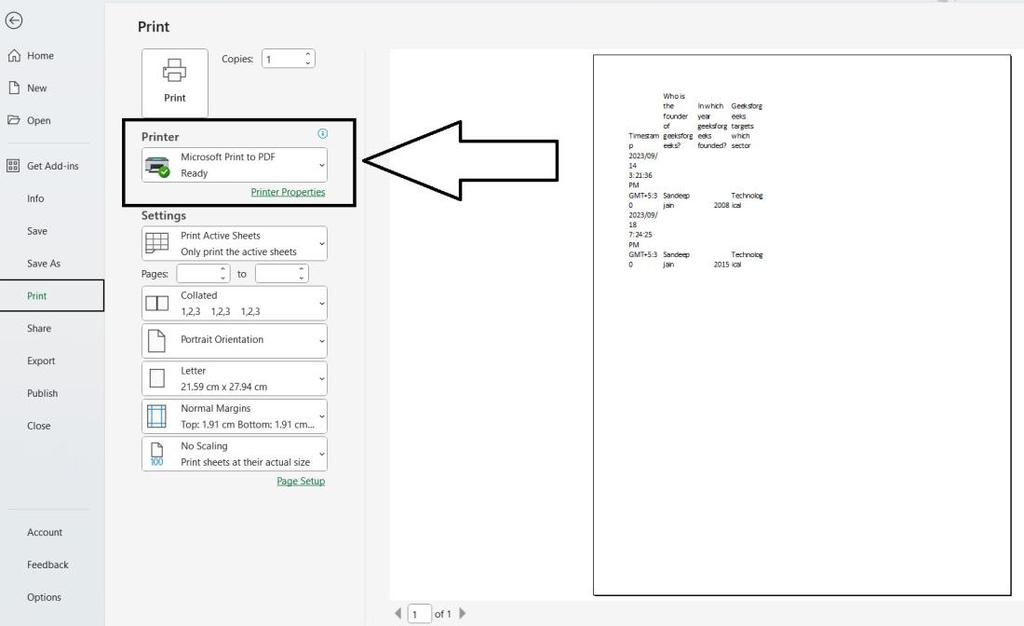
Task: Go to the Info page
Action: [35, 198]
